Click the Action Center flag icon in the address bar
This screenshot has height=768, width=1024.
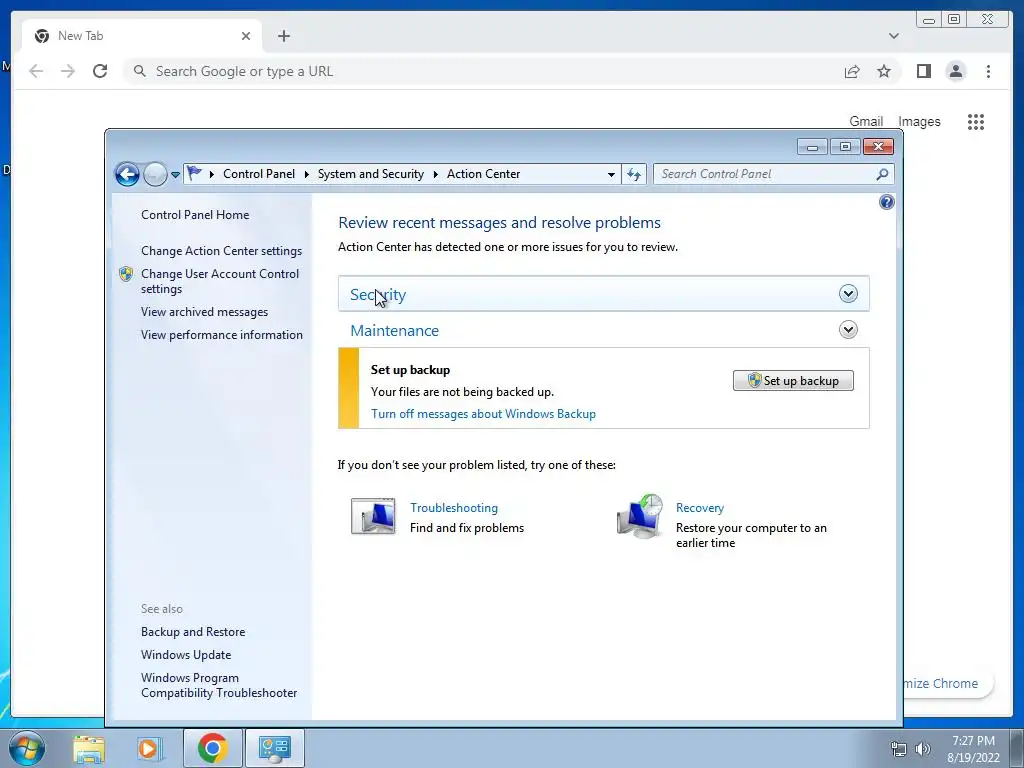pyautogui.click(x=194, y=174)
